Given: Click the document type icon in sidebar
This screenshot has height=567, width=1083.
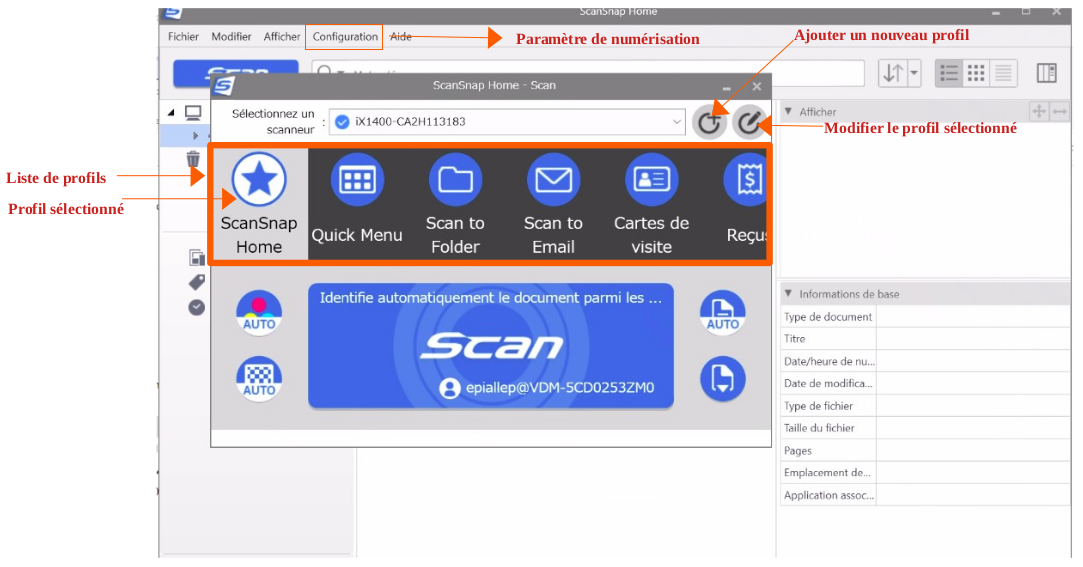Looking at the screenshot, I should pyautogui.click(x=197, y=258).
